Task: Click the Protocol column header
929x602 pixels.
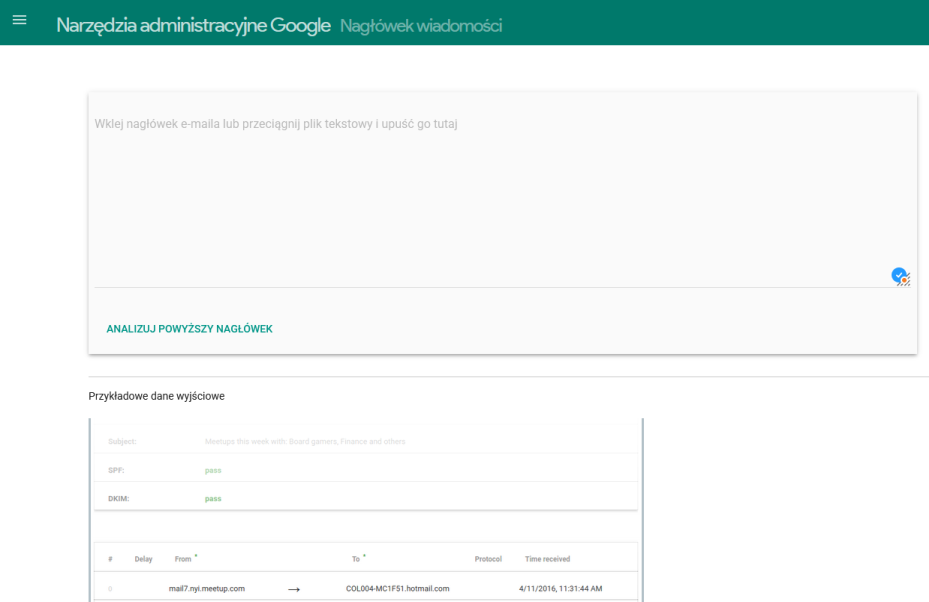Action: [488, 559]
